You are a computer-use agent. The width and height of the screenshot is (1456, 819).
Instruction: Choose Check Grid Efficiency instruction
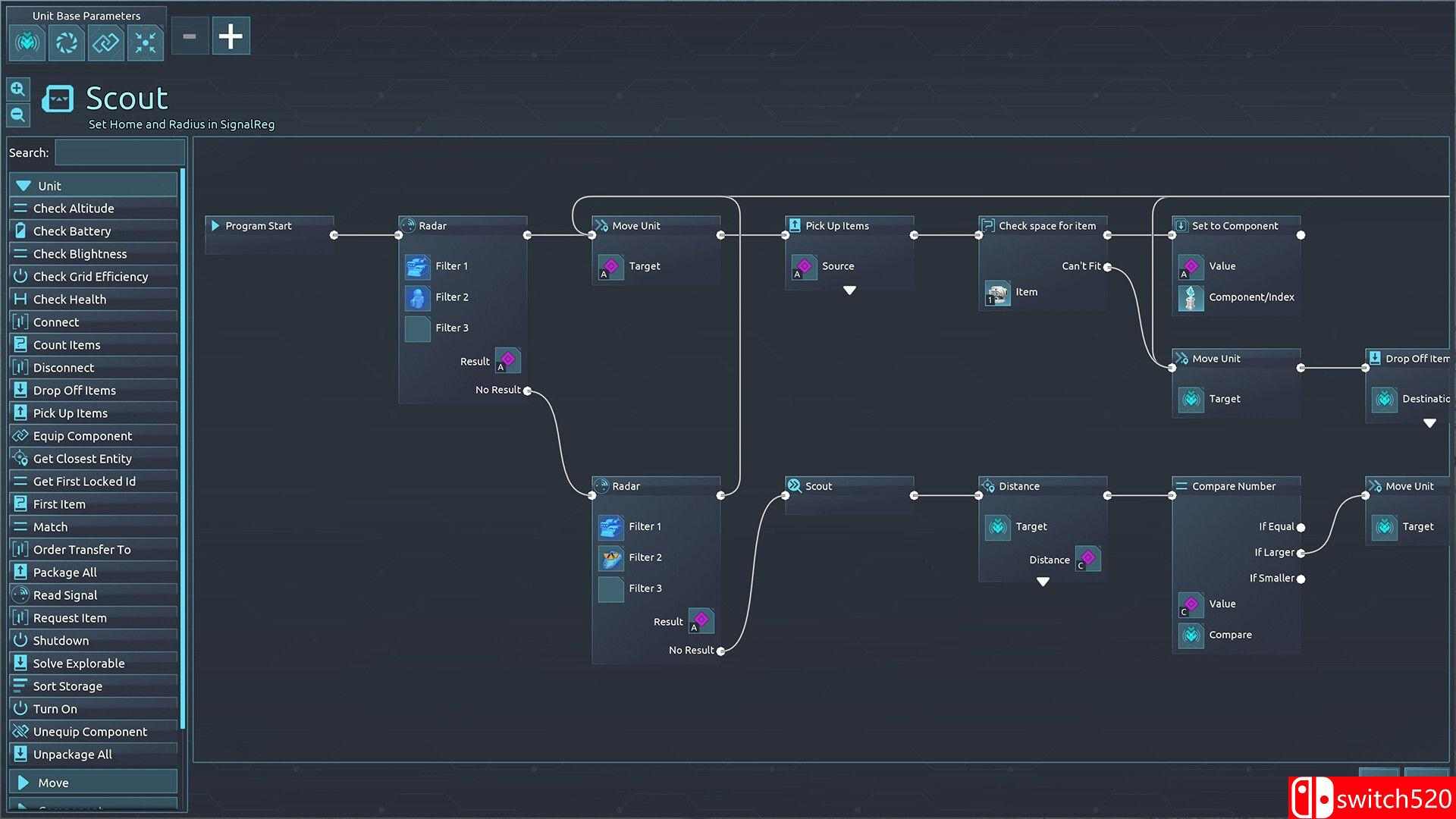click(x=93, y=276)
